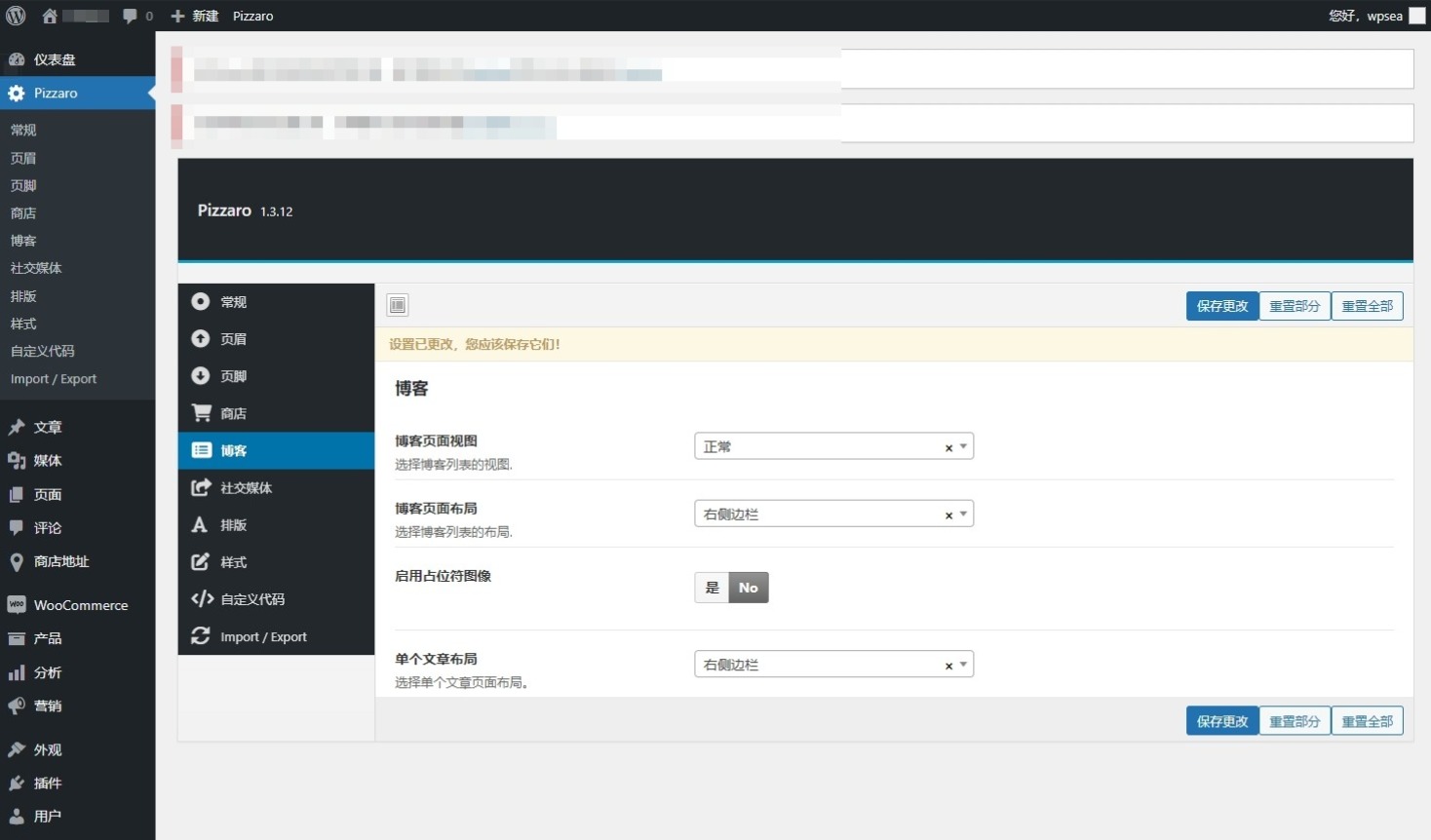The image size is (1431, 840).
Task: Clear the 单个文章布局 selection with x
Action: click(x=948, y=666)
